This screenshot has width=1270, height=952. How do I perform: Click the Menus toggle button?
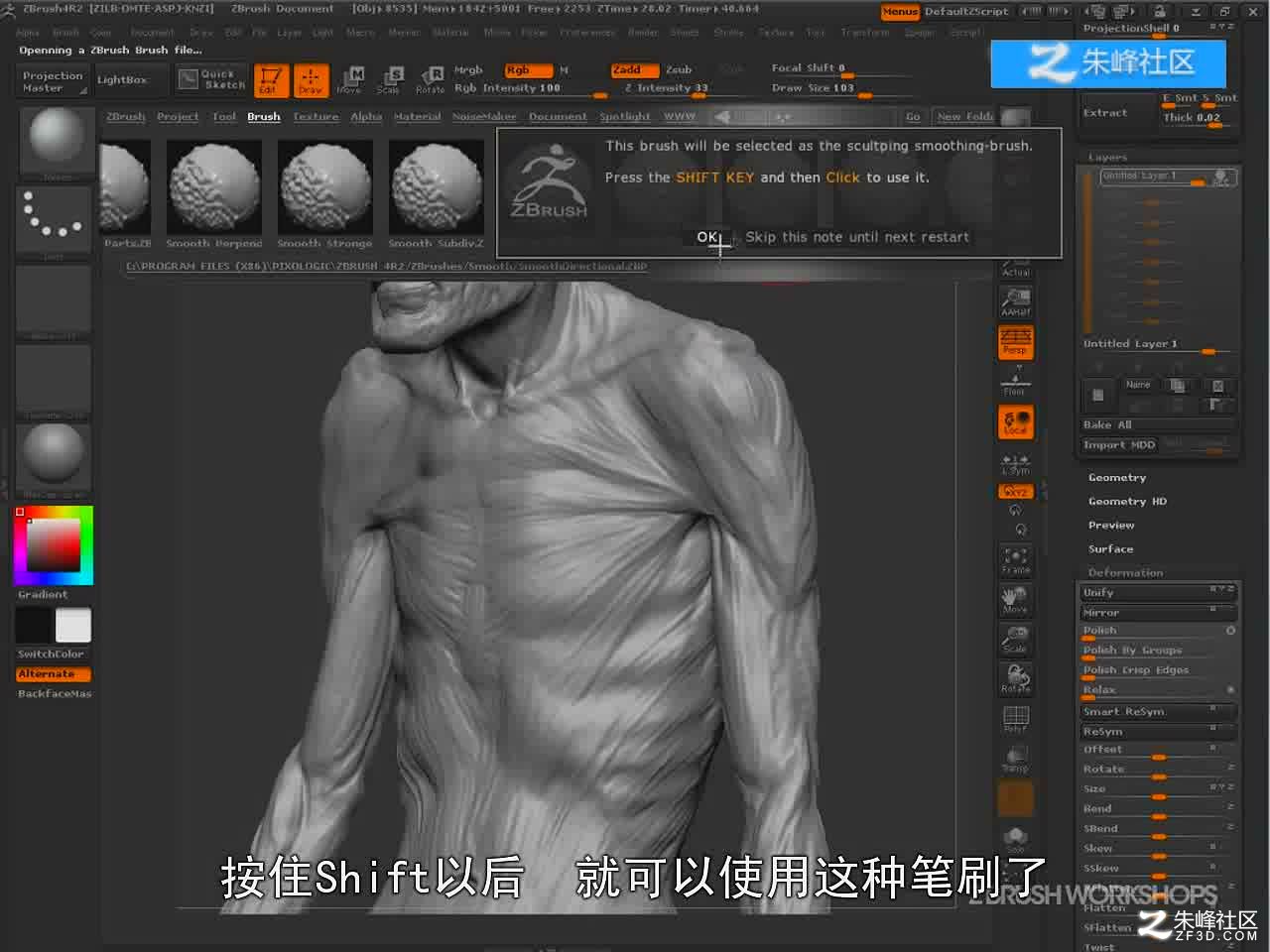[900, 12]
